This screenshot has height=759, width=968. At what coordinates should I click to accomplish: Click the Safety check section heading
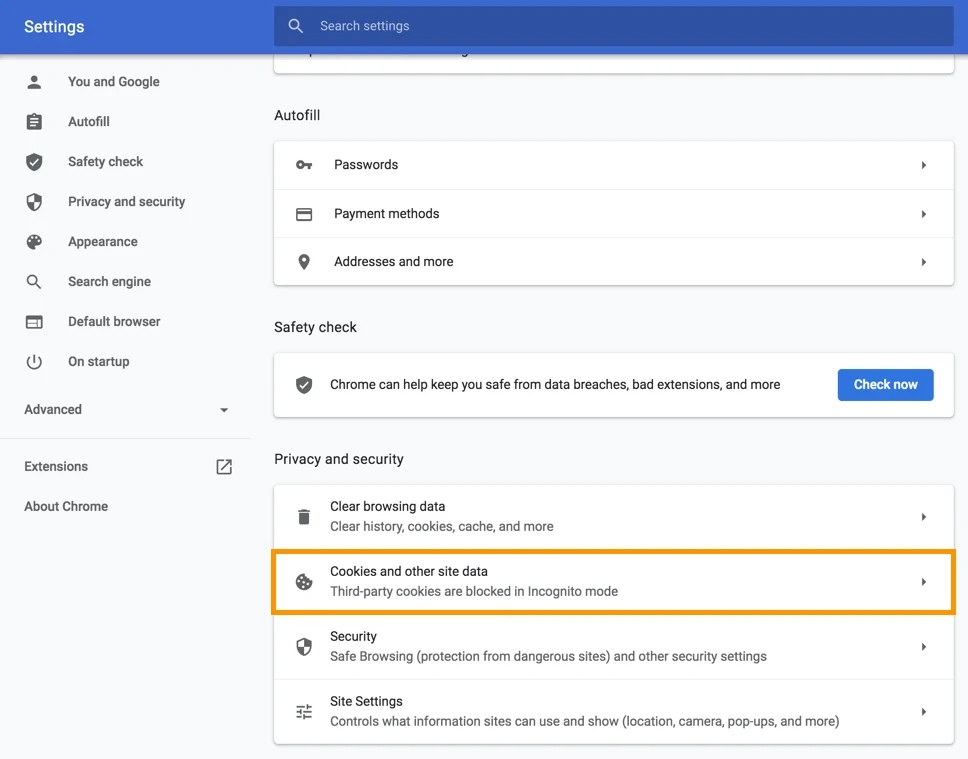[x=315, y=327]
